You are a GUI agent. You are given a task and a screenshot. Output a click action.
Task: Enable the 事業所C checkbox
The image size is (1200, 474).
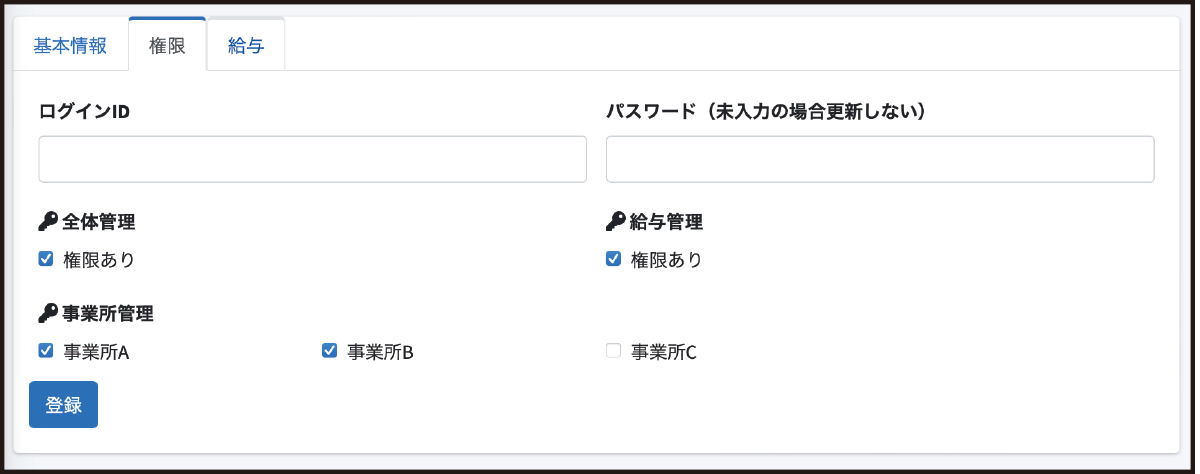pyautogui.click(x=614, y=351)
